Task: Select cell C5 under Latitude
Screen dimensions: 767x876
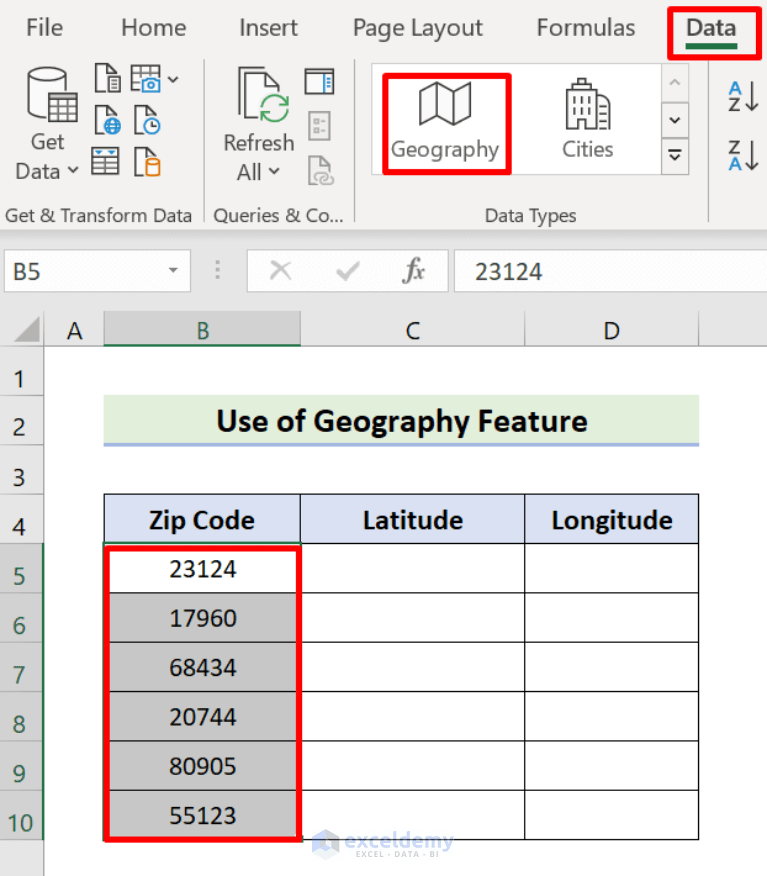Action: (412, 568)
